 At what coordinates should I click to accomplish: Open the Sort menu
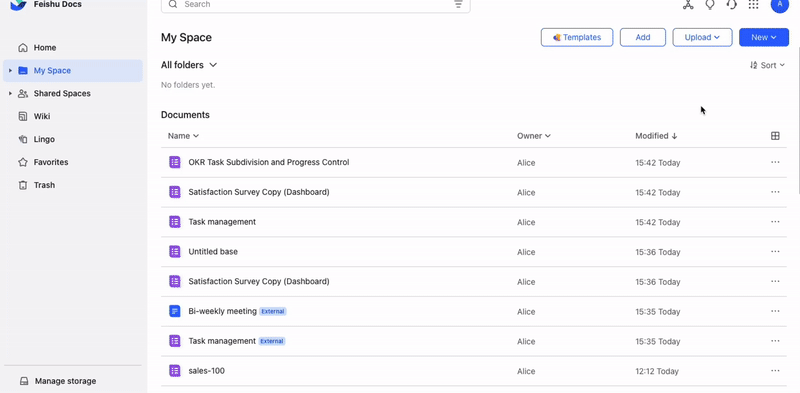pos(767,65)
